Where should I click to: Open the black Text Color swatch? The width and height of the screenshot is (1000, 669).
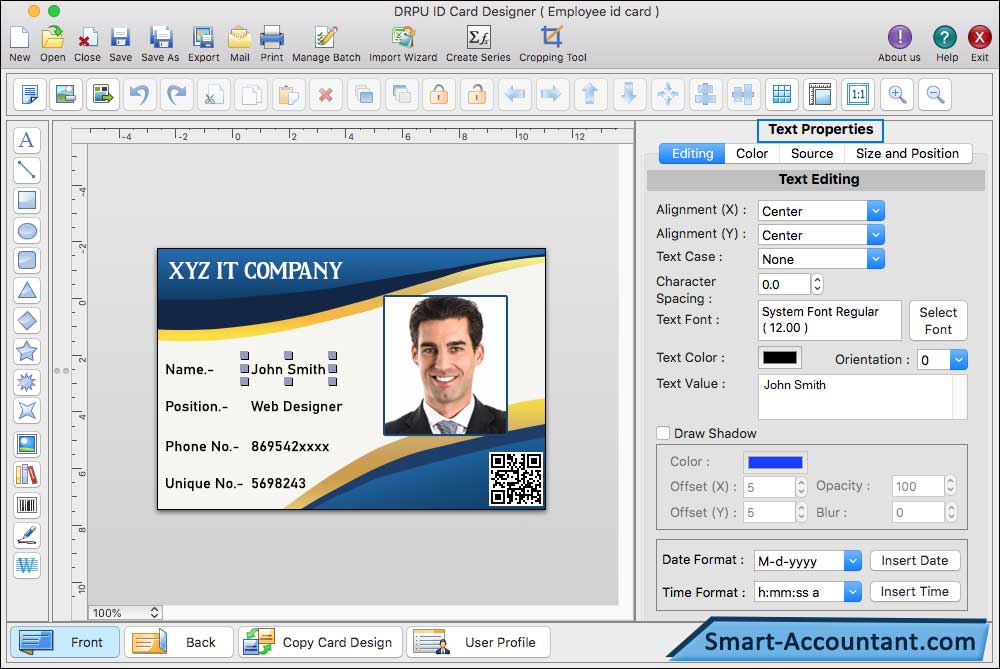(780, 358)
